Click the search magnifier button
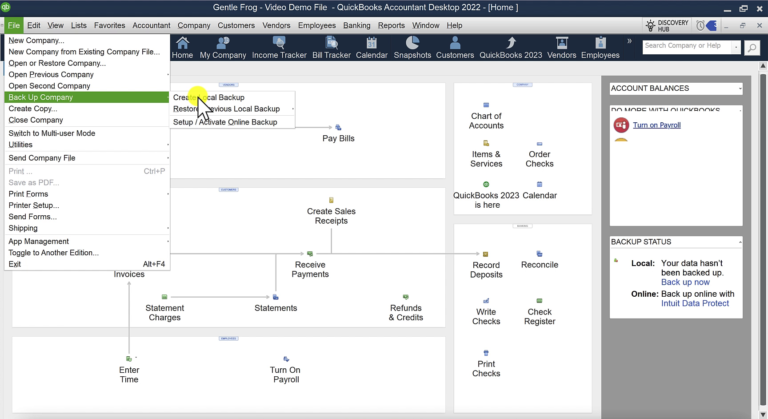The height and width of the screenshot is (419, 768). click(x=752, y=48)
